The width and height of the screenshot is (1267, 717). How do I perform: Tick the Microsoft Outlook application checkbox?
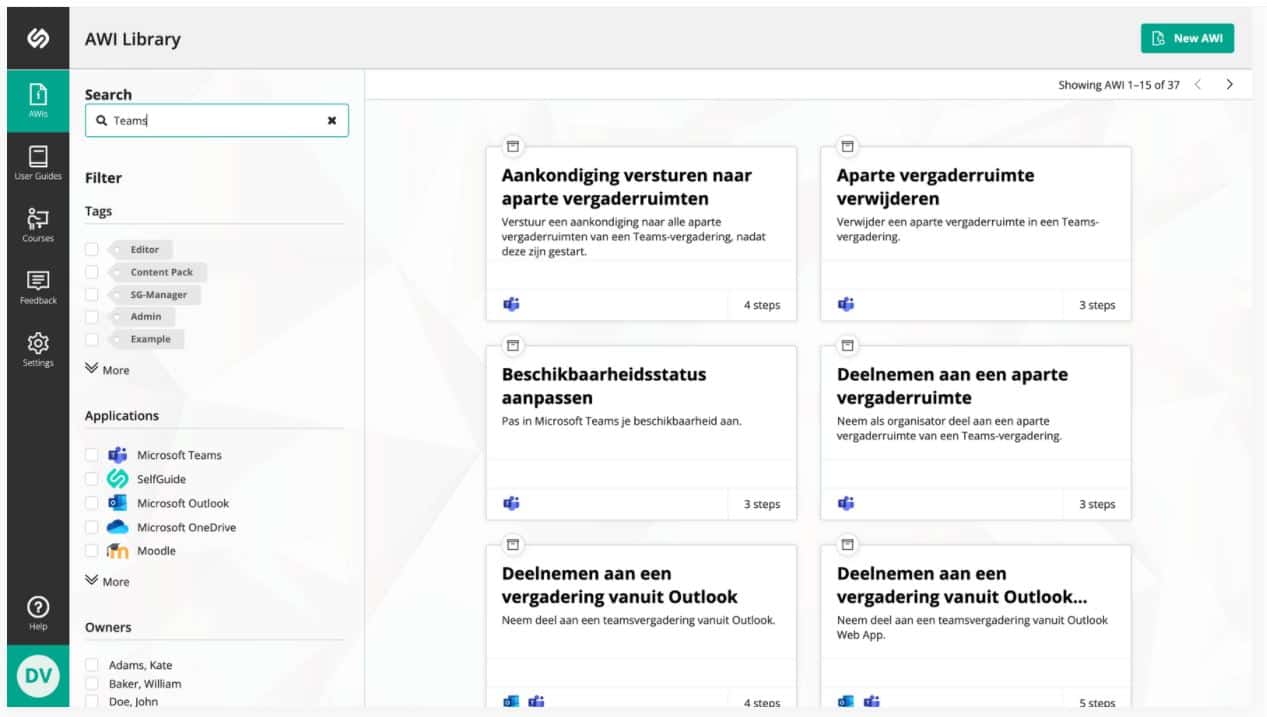point(92,503)
